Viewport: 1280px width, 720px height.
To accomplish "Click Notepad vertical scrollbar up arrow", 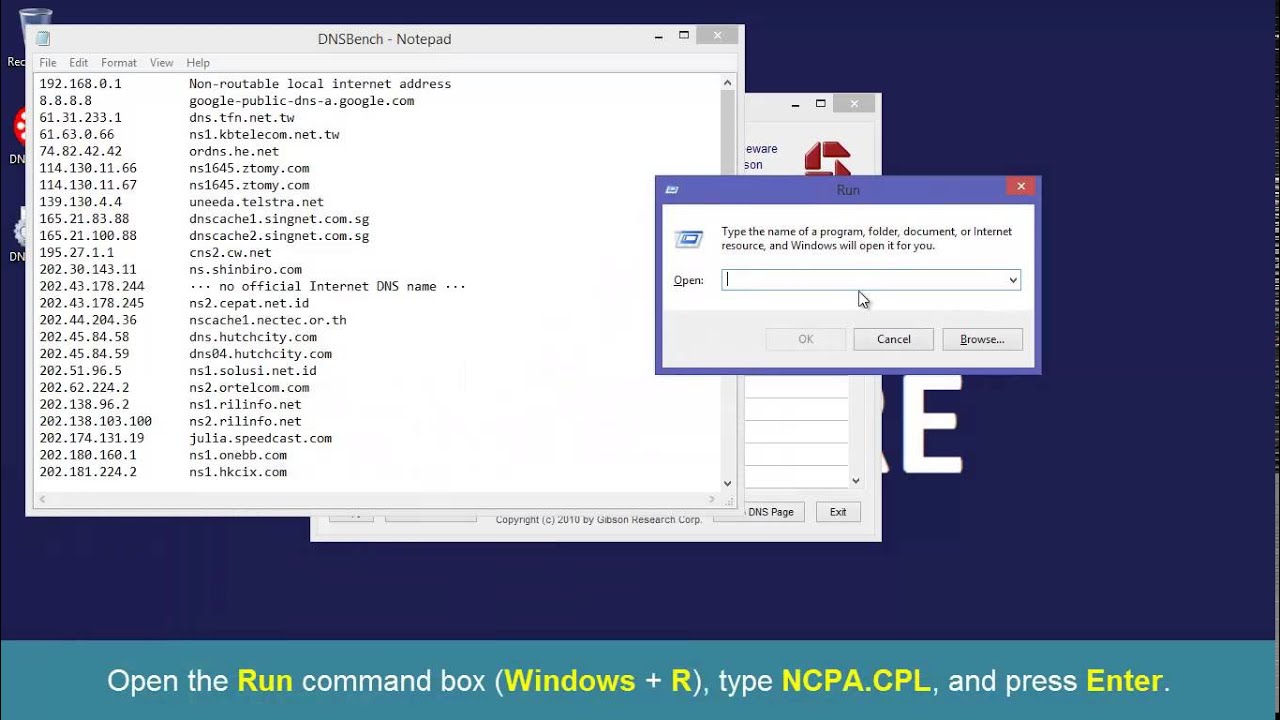I will 727,83.
